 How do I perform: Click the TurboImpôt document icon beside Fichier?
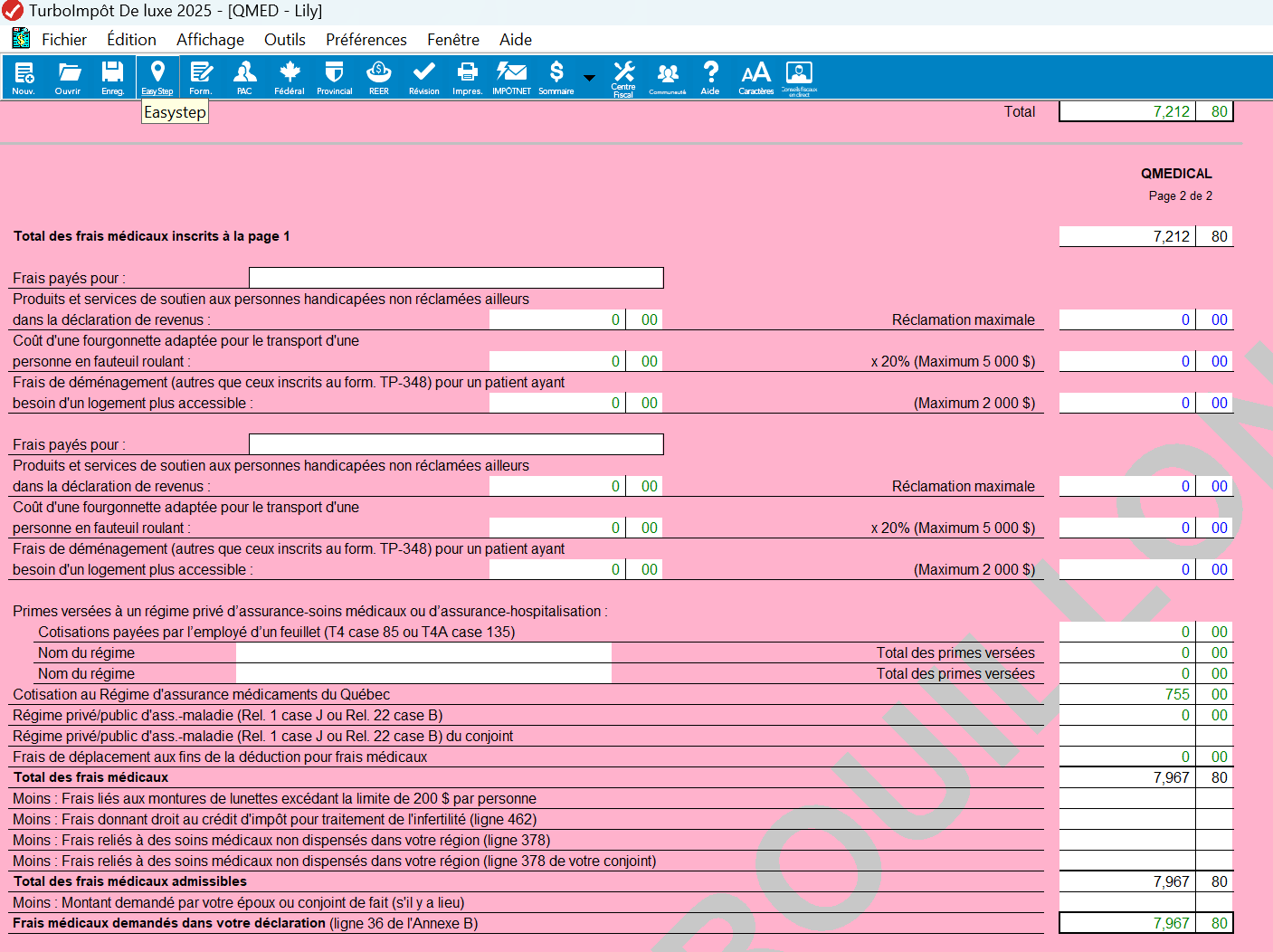click(x=21, y=38)
